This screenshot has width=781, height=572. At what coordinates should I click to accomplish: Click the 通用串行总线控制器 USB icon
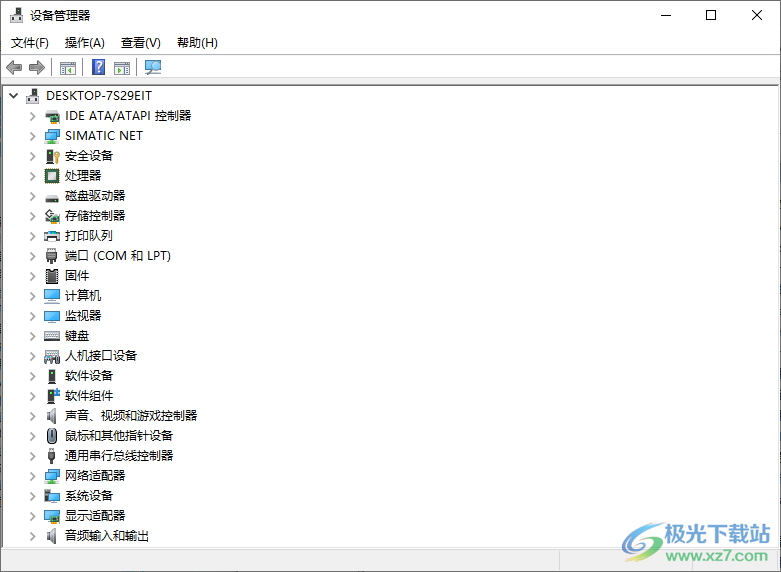[51, 455]
